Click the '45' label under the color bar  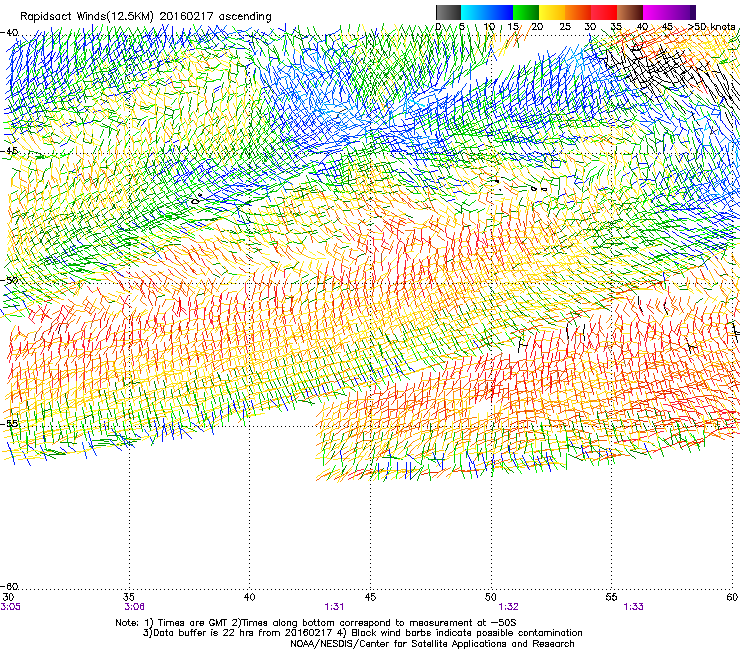click(667, 27)
